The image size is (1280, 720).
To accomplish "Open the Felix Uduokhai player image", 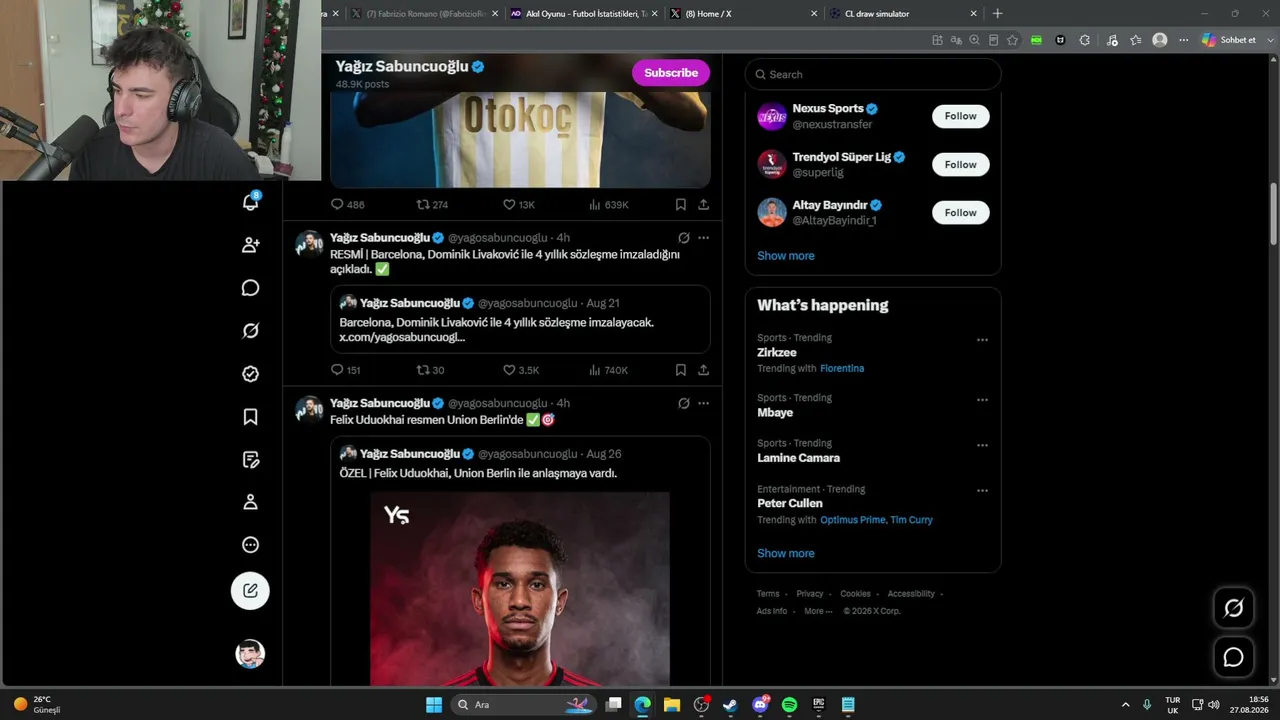I will tap(520, 589).
